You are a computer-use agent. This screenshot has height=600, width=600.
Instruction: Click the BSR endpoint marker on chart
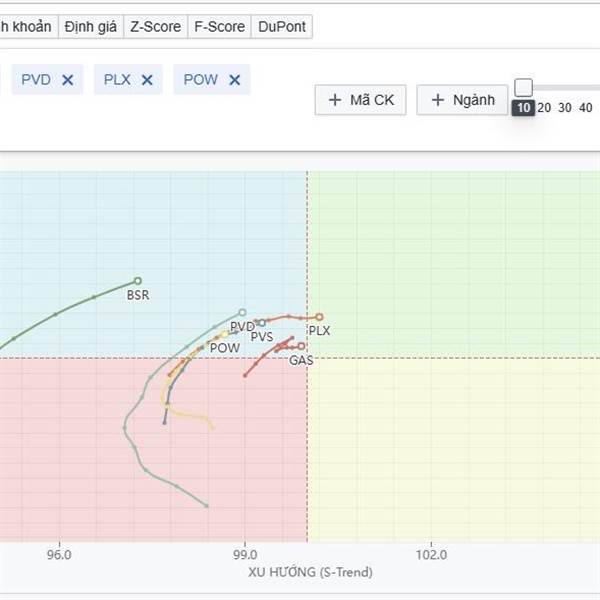pyautogui.click(x=138, y=281)
